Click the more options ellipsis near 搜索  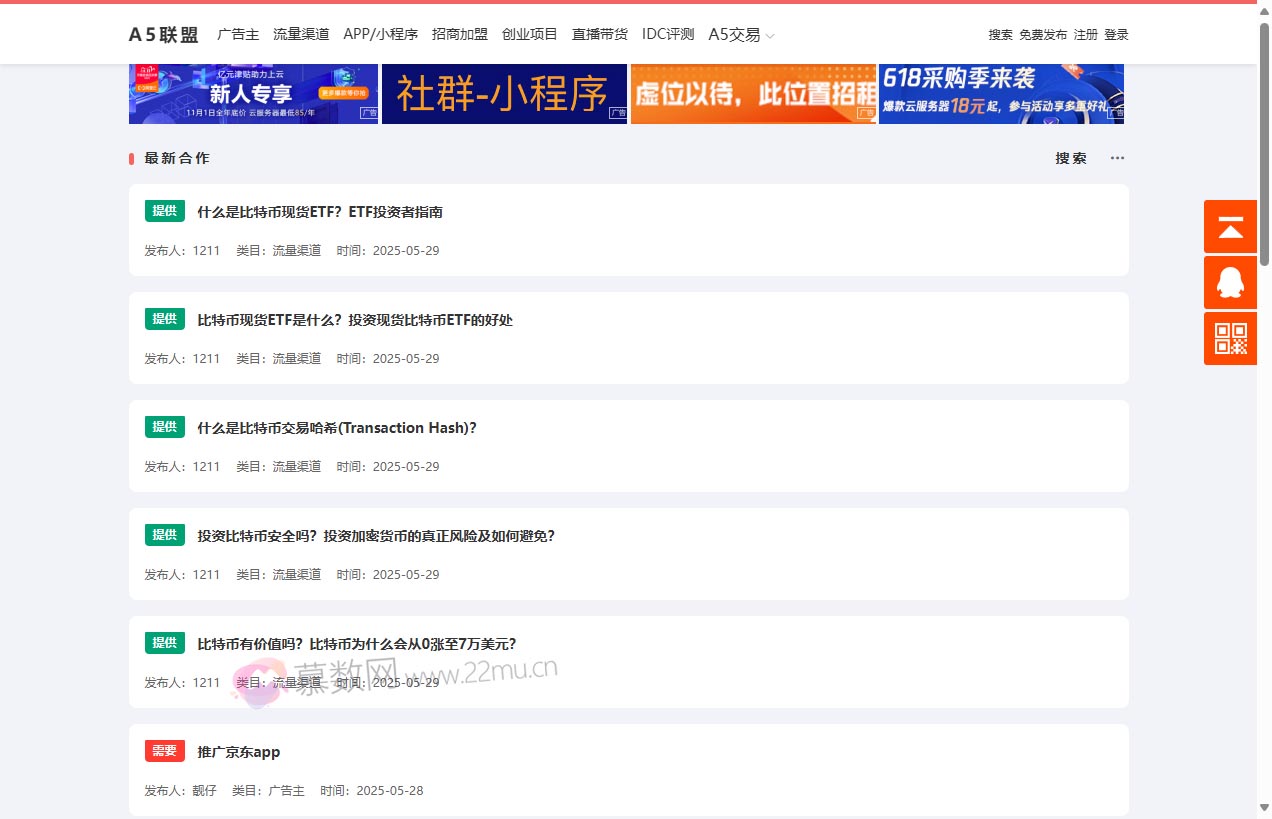pyautogui.click(x=1117, y=157)
